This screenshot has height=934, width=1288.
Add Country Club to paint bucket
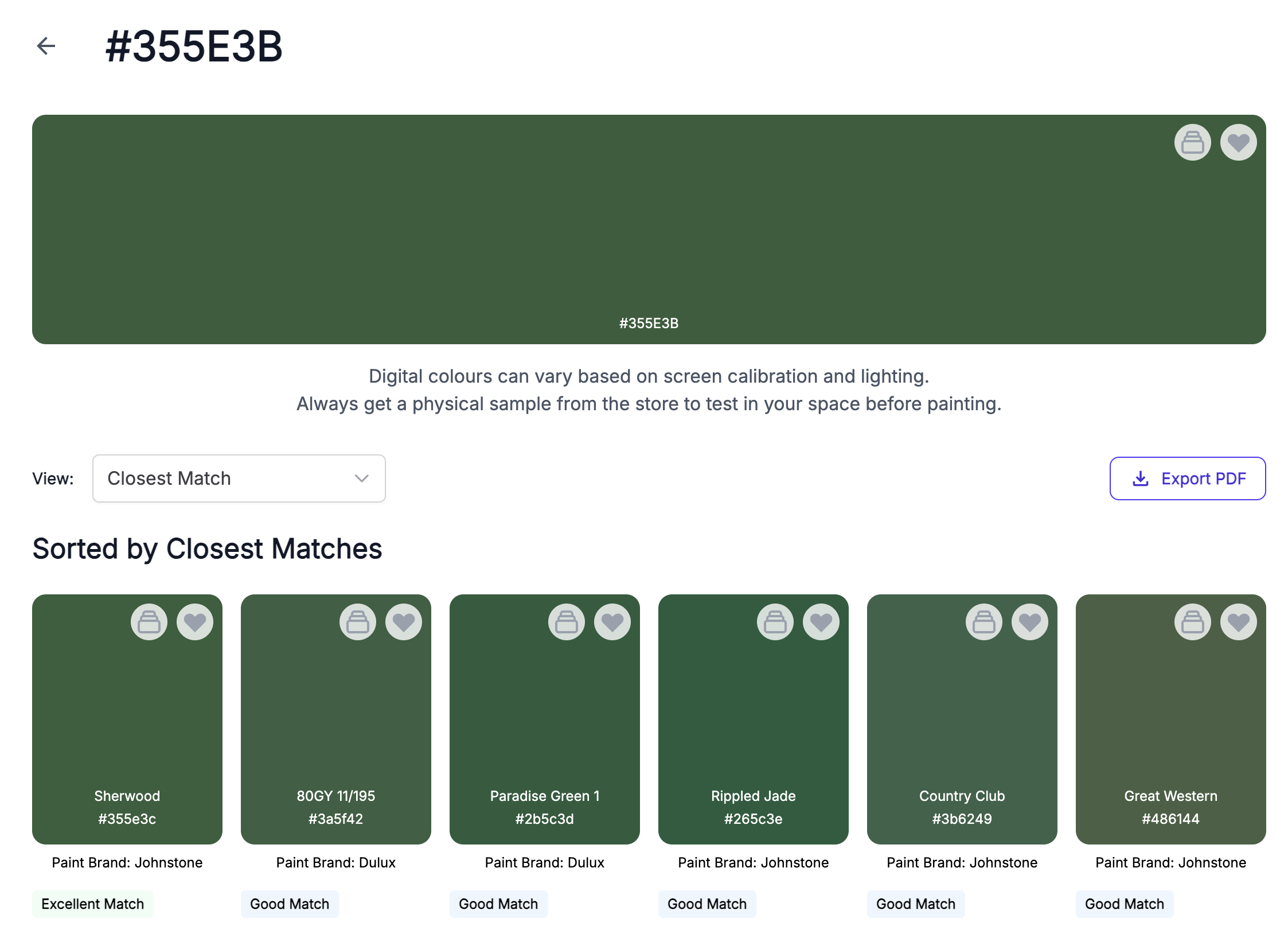[984, 622]
